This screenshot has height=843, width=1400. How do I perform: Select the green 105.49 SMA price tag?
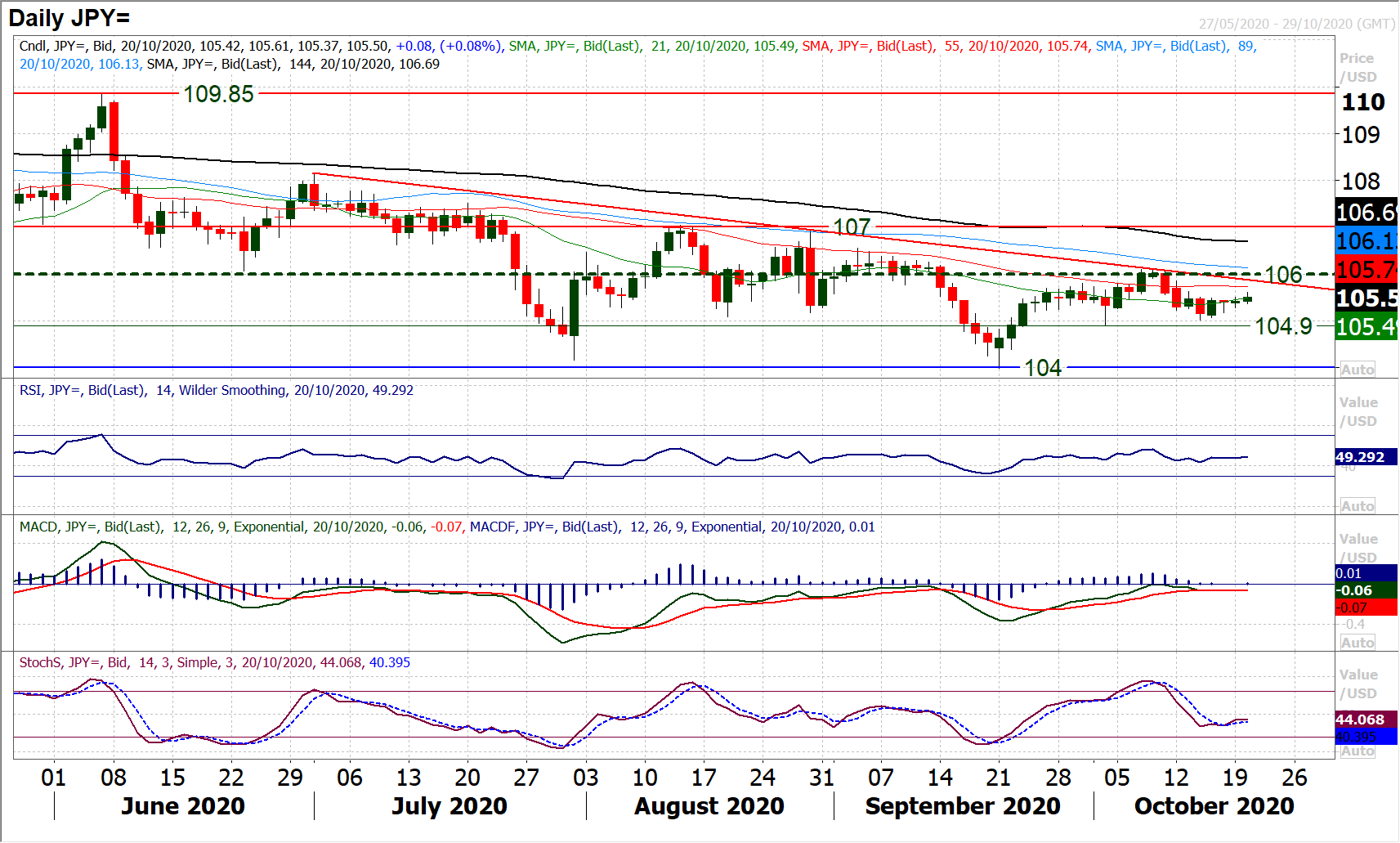coord(1366,327)
